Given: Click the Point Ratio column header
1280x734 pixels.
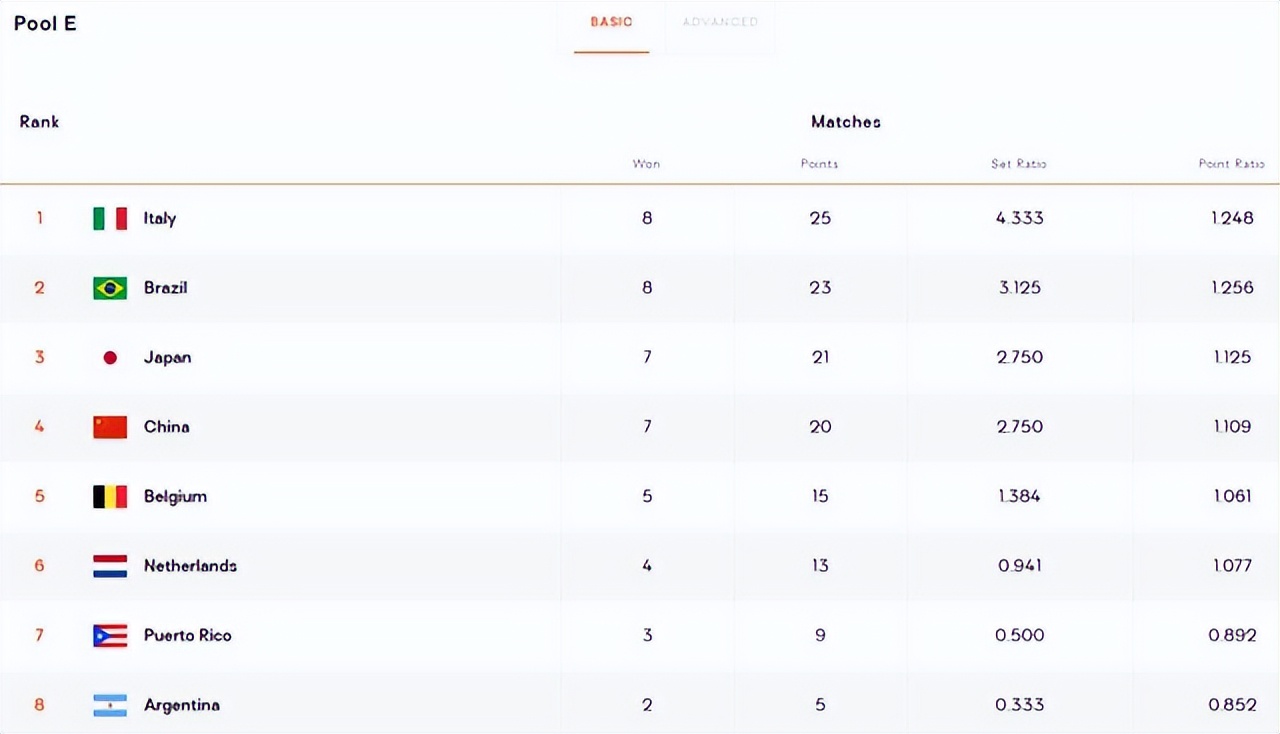Looking at the screenshot, I should [x=1232, y=164].
